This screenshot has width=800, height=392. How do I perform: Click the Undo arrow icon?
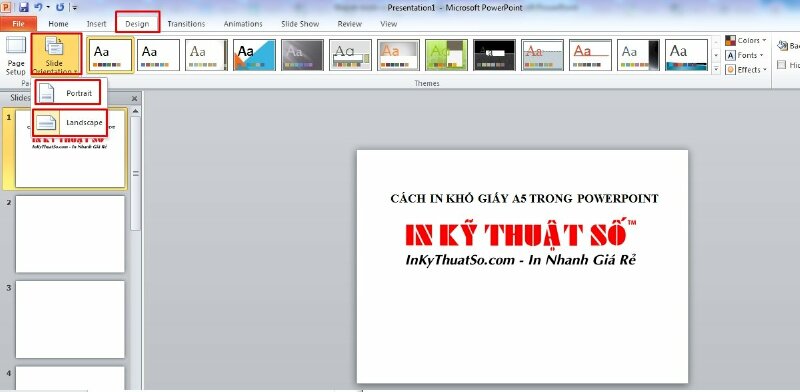click(38, 7)
